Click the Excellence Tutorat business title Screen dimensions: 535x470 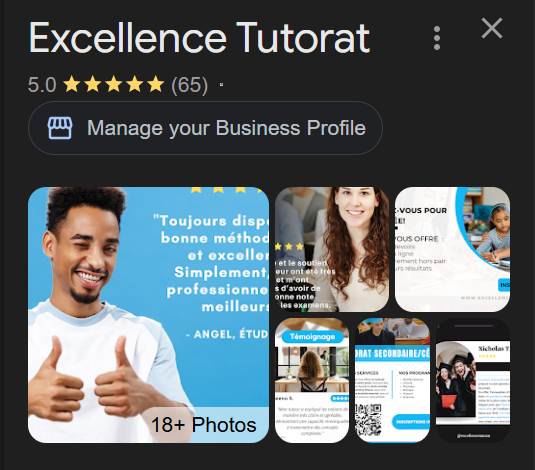pos(199,38)
